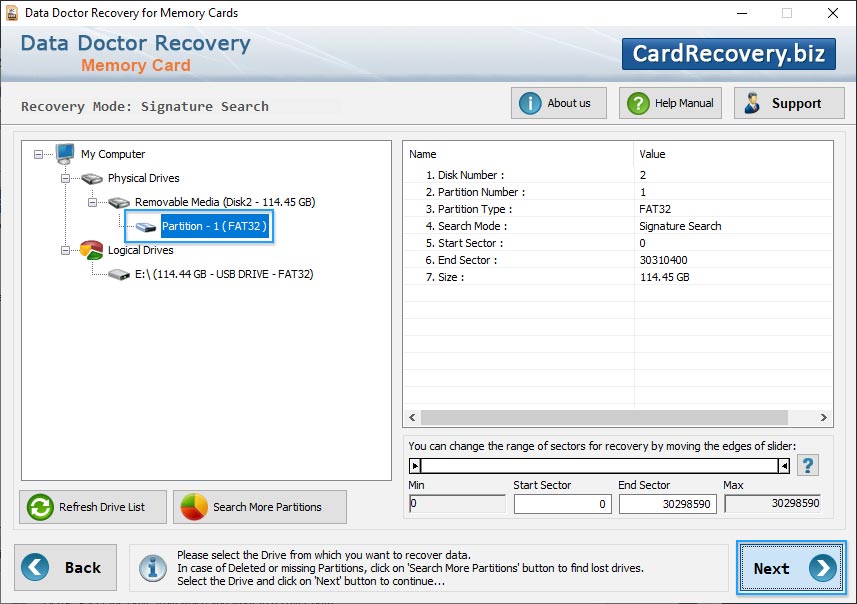Select E:\ USB DRIVE FAT32 logical drive

pos(224,274)
